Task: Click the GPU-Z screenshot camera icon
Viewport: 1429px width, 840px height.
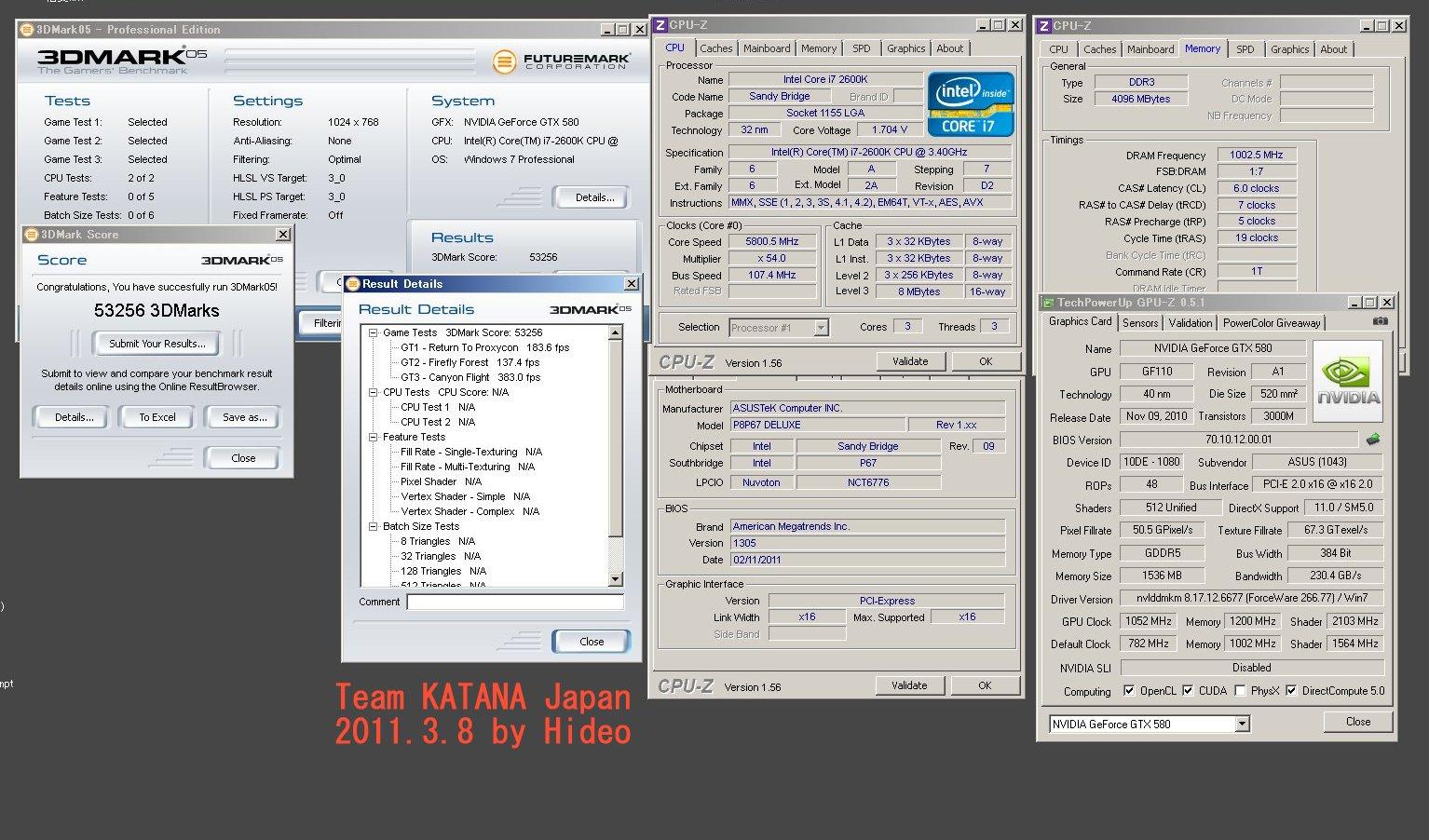Action: click(1380, 321)
